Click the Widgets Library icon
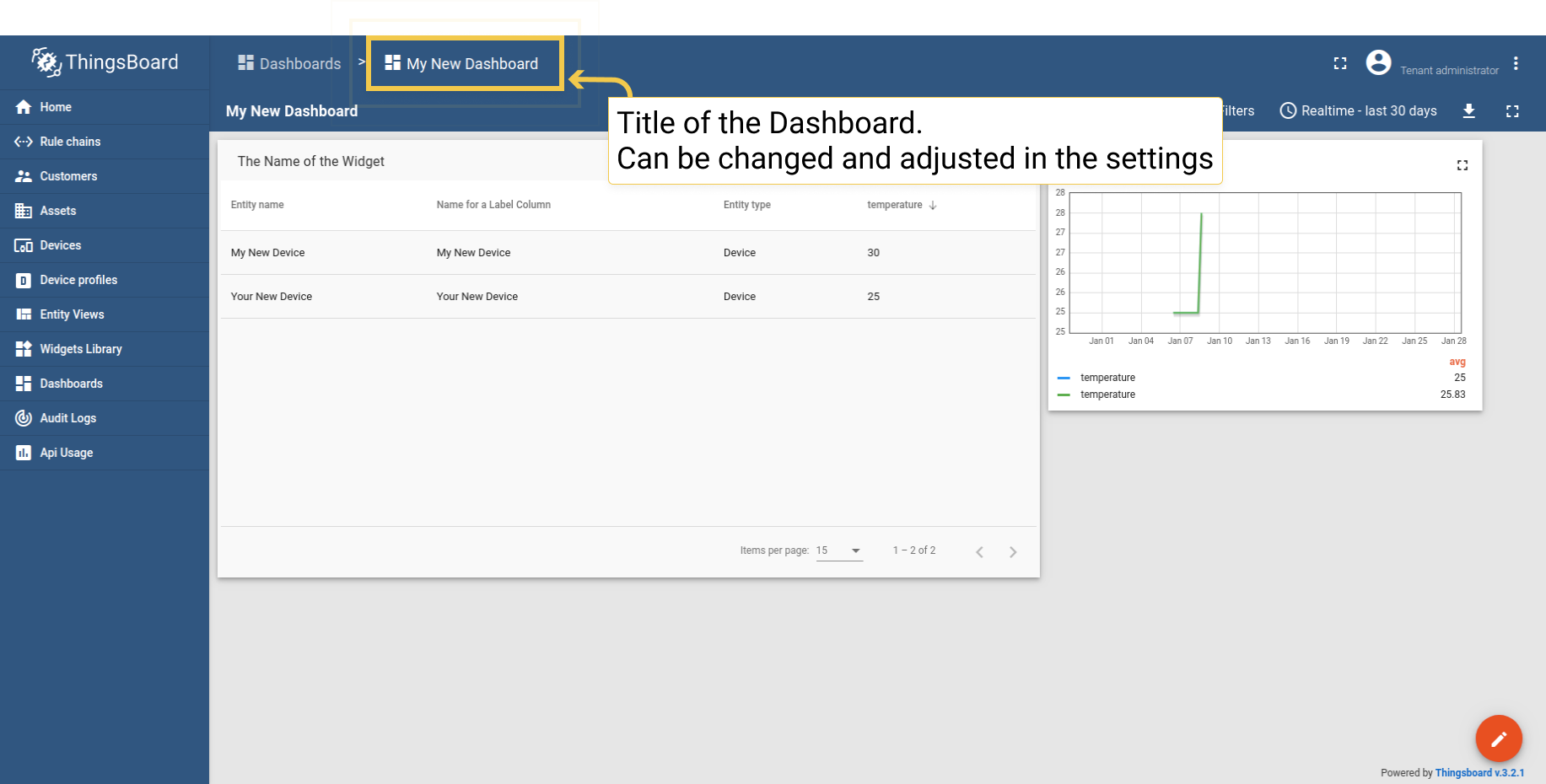The width and height of the screenshot is (1546, 784). pyautogui.click(x=24, y=349)
